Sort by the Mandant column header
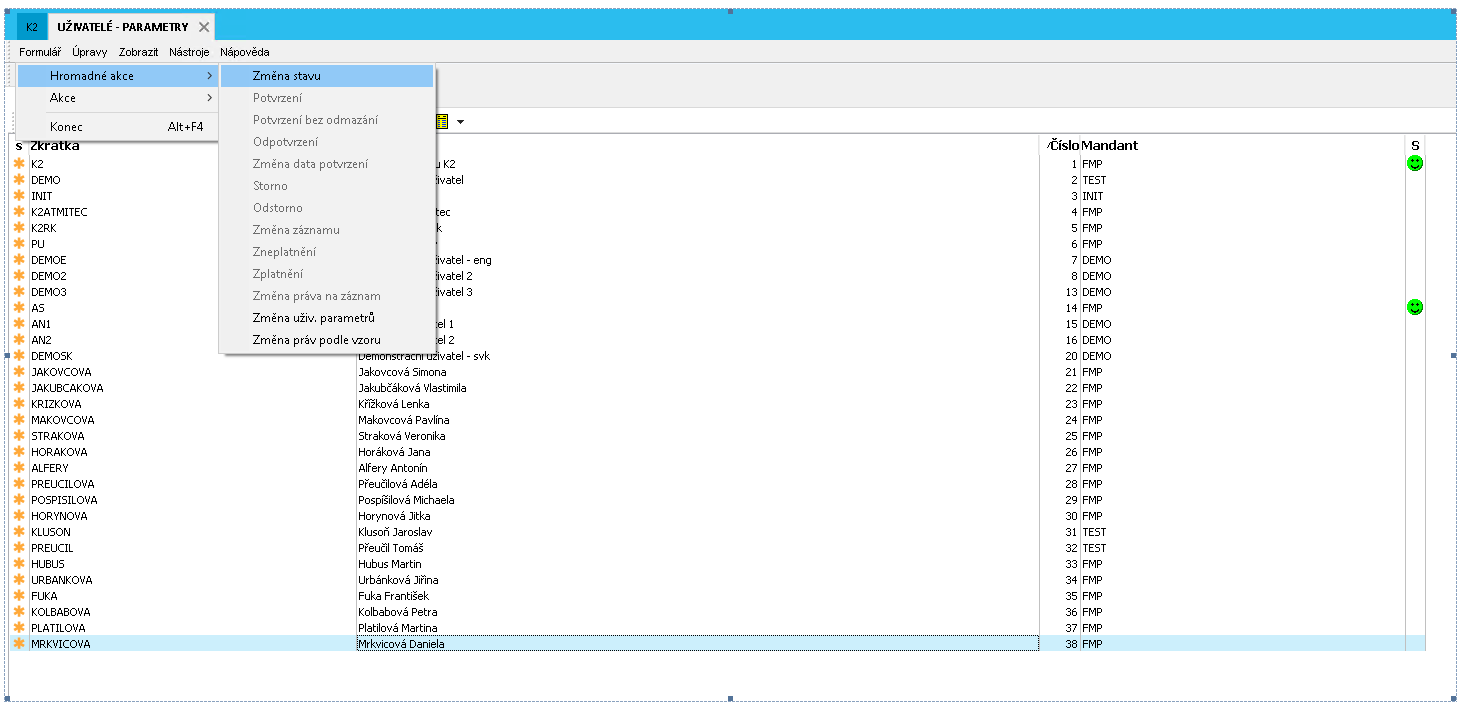Viewport: 1467px width, 711px height. (x=1110, y=145)
